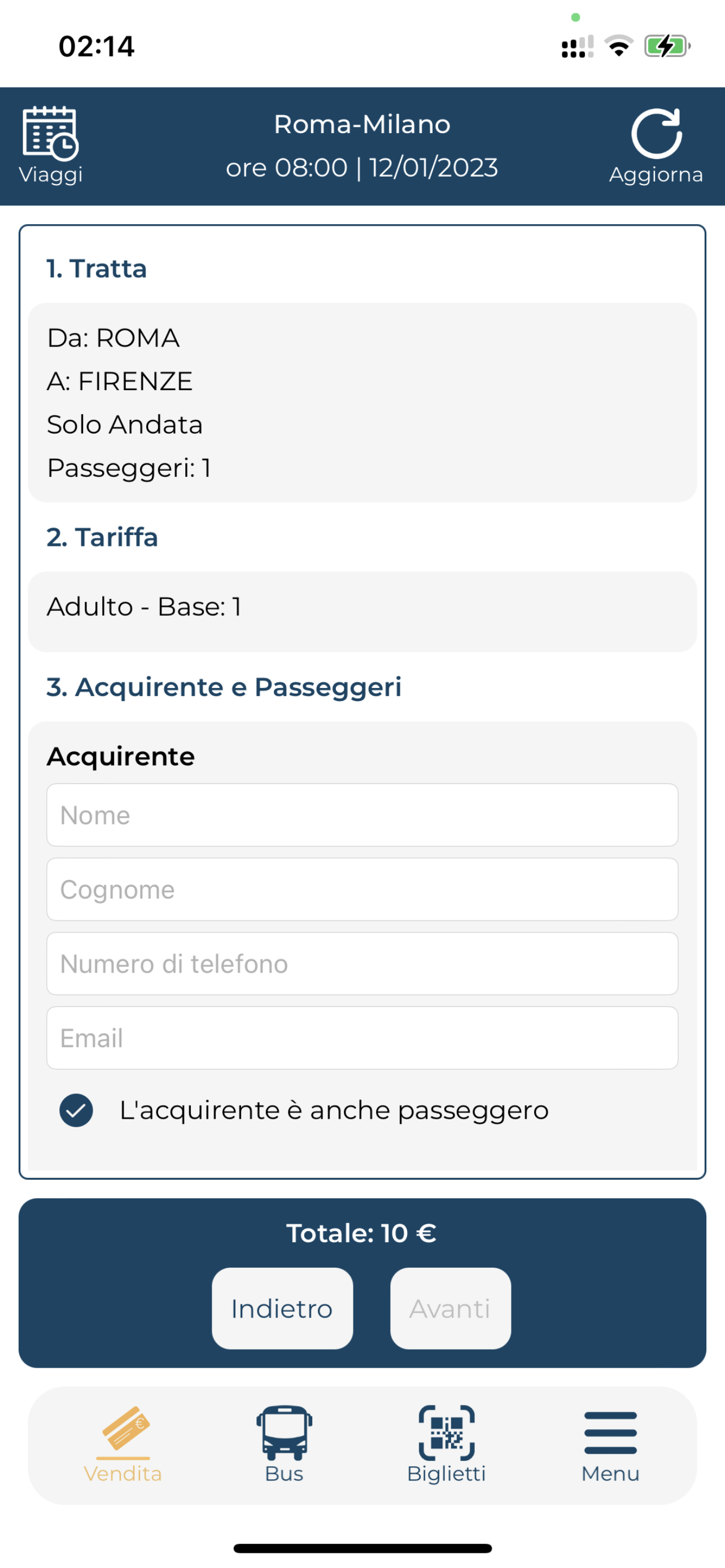The image size is (725, 1568).
Task: Select the Vendita ticket icon
Action: [126, 1427]
